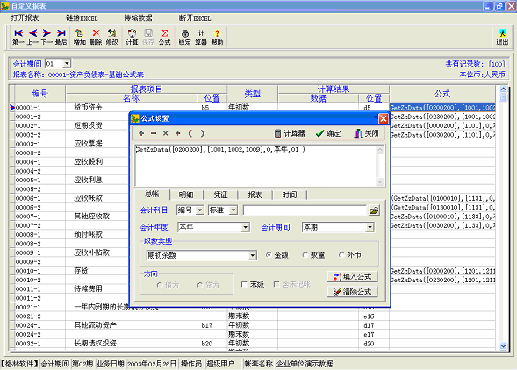The image size is (517, 370).
Task: Open the 编号 dropdown beside 会计科目
Action: click(x=199, y=210)
